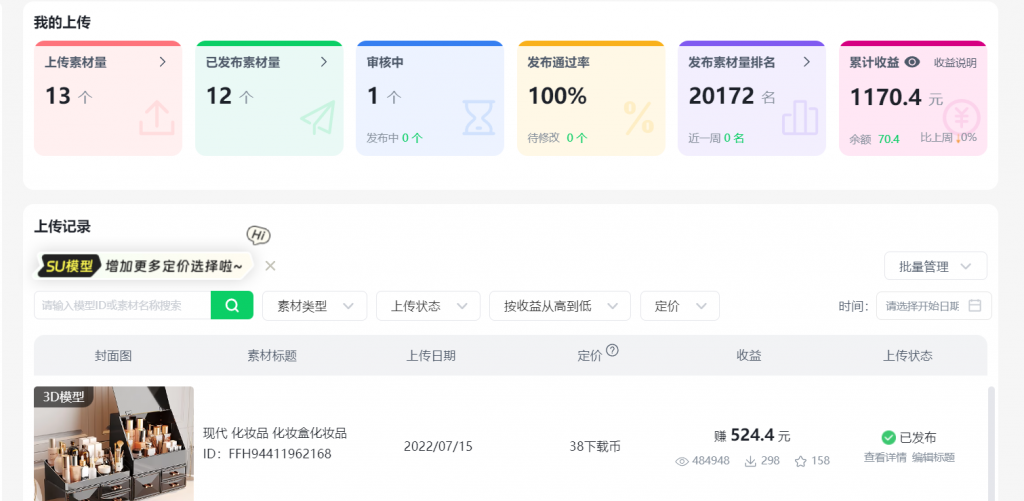
Task: Toggle earnings visibility eye icon
Action: 912,62
